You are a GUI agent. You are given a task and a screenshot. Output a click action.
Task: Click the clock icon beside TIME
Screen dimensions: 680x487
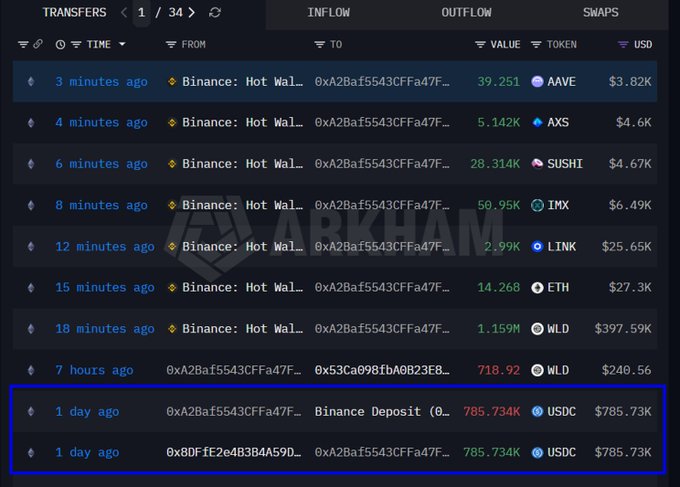pyautogui.click(x=60, y=44)
